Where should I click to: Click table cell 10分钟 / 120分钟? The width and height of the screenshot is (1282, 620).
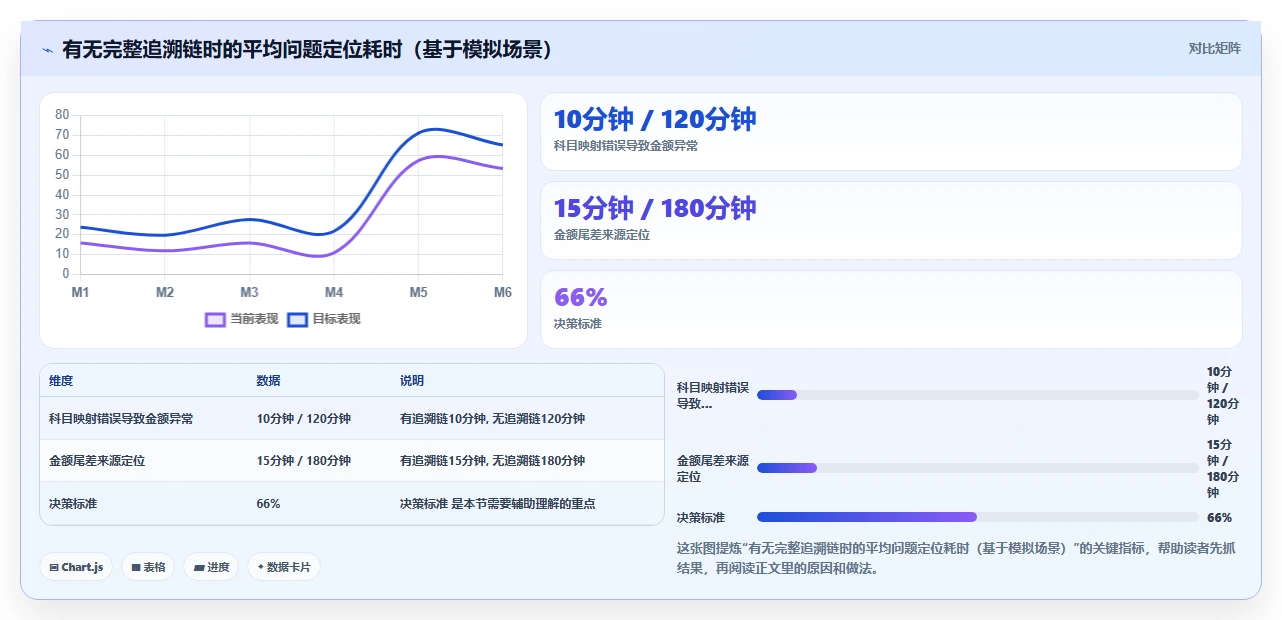point(304,419)
